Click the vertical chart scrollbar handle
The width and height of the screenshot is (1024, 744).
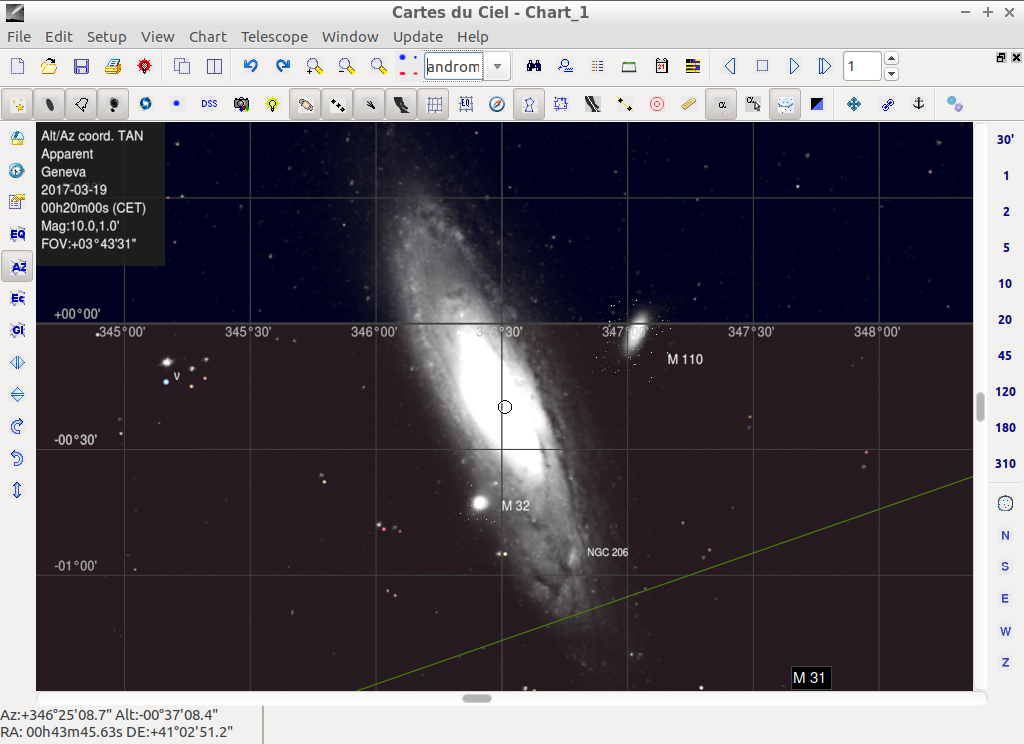980,407
